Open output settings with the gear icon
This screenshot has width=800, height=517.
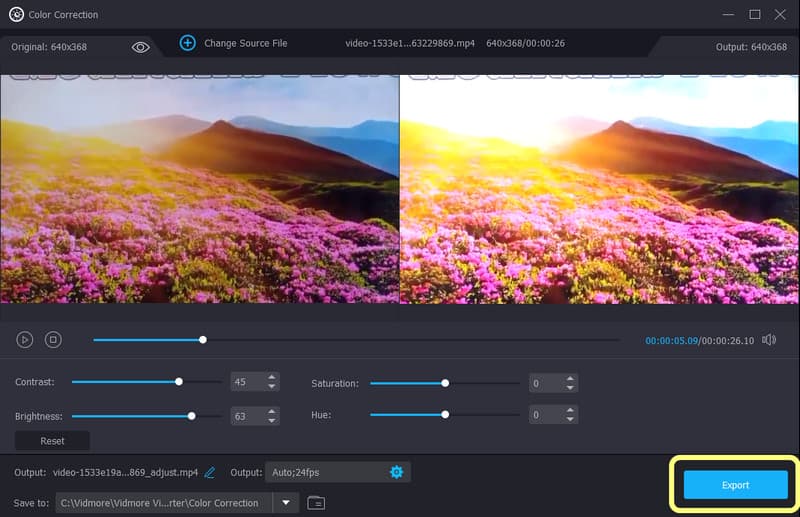396,472
